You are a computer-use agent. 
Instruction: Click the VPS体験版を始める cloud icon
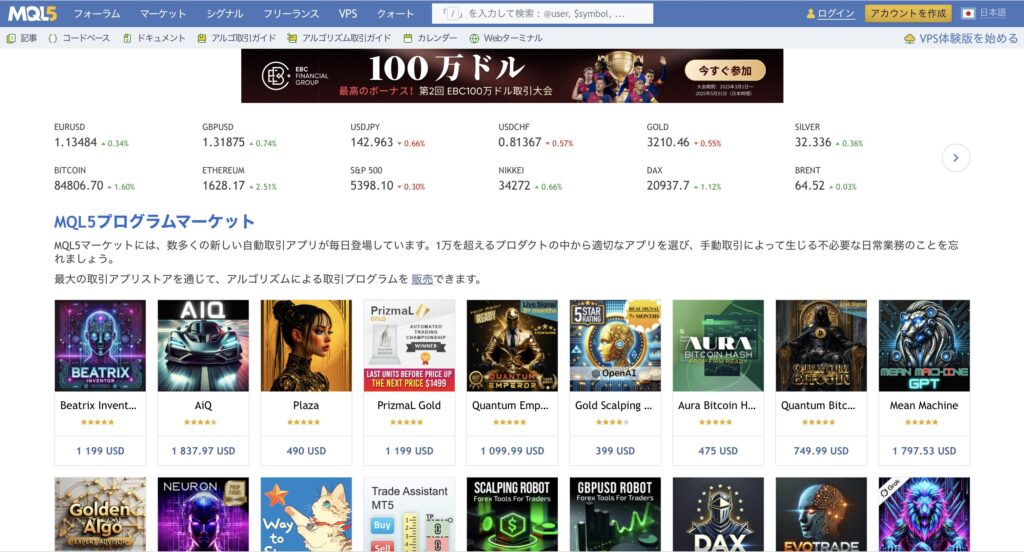pos(909,39)
